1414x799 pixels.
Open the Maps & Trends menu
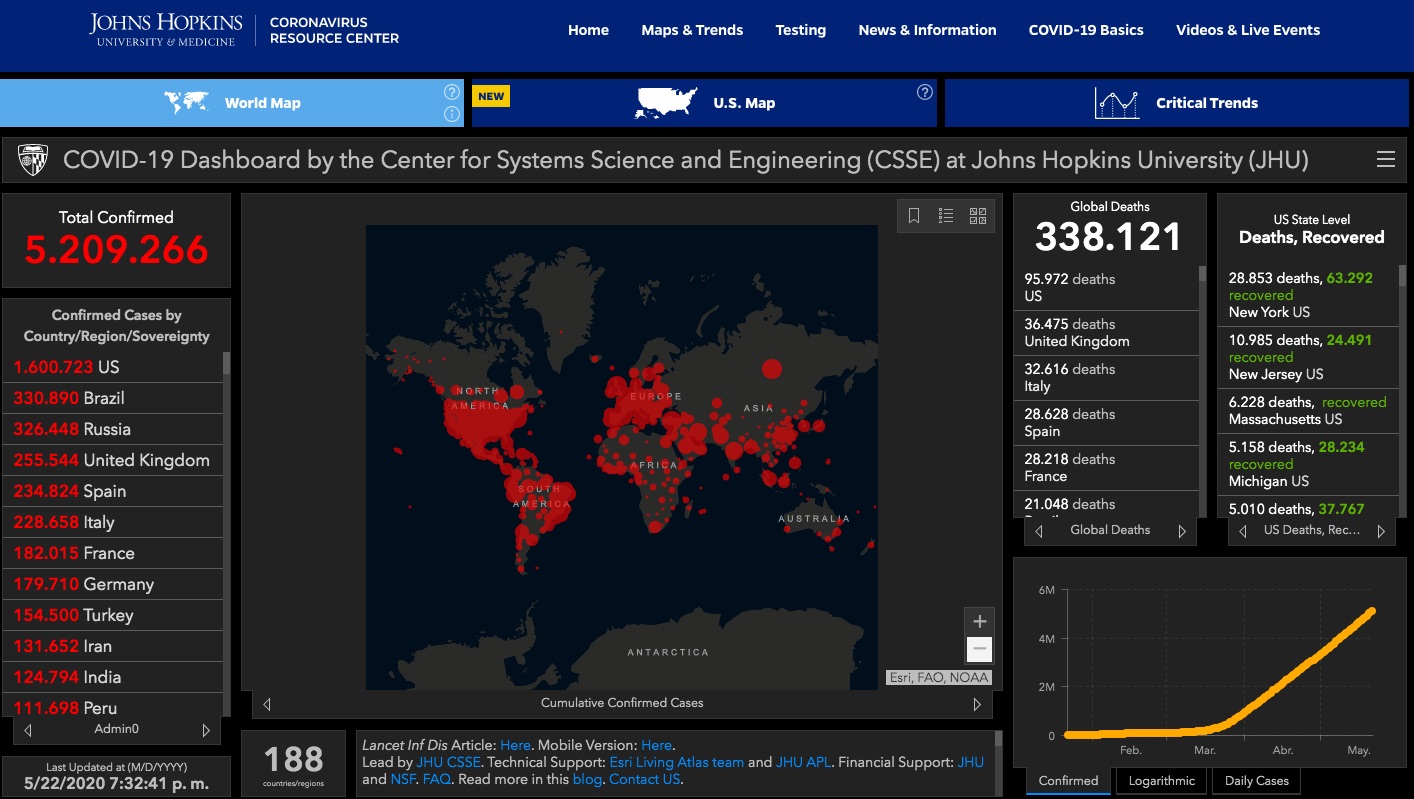(x=692, y=30)
